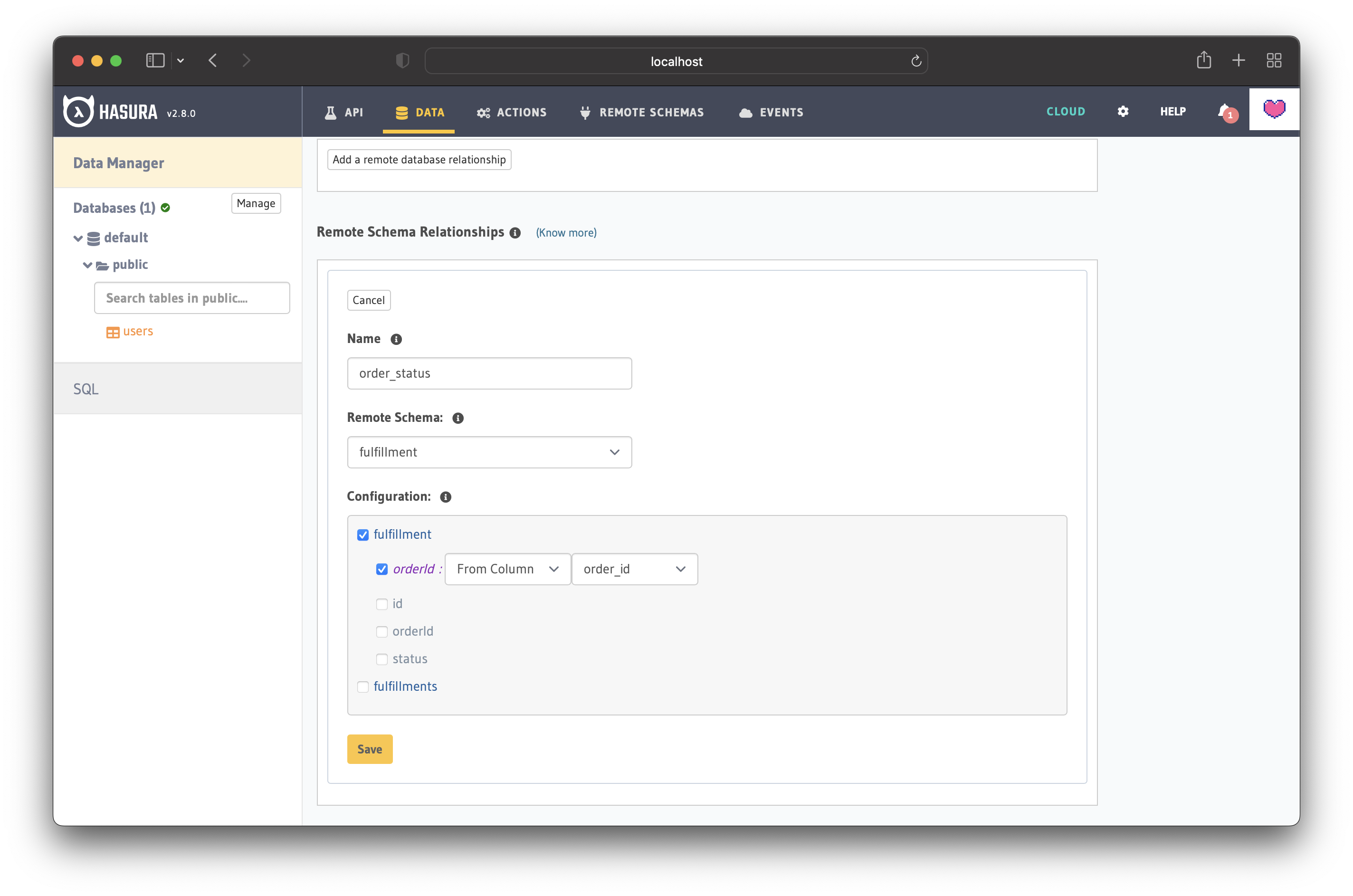The height and width of the screenshot is (896, 1353).
Task: Open the ACTIONS section
Action: point(511,112)
